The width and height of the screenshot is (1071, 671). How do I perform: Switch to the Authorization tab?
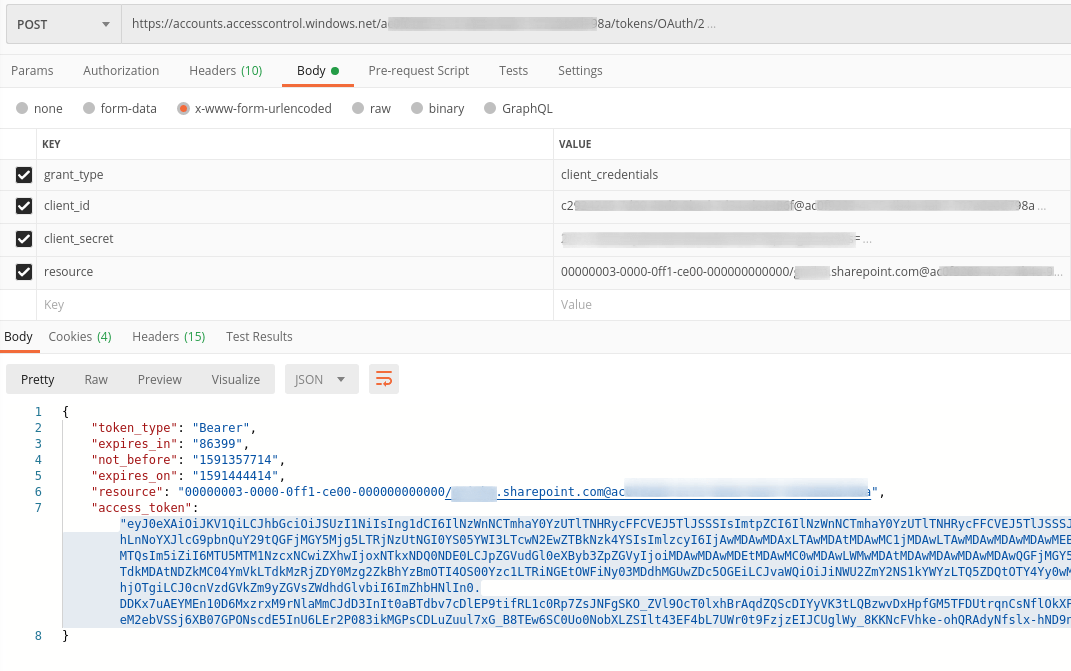pos(121,70)
